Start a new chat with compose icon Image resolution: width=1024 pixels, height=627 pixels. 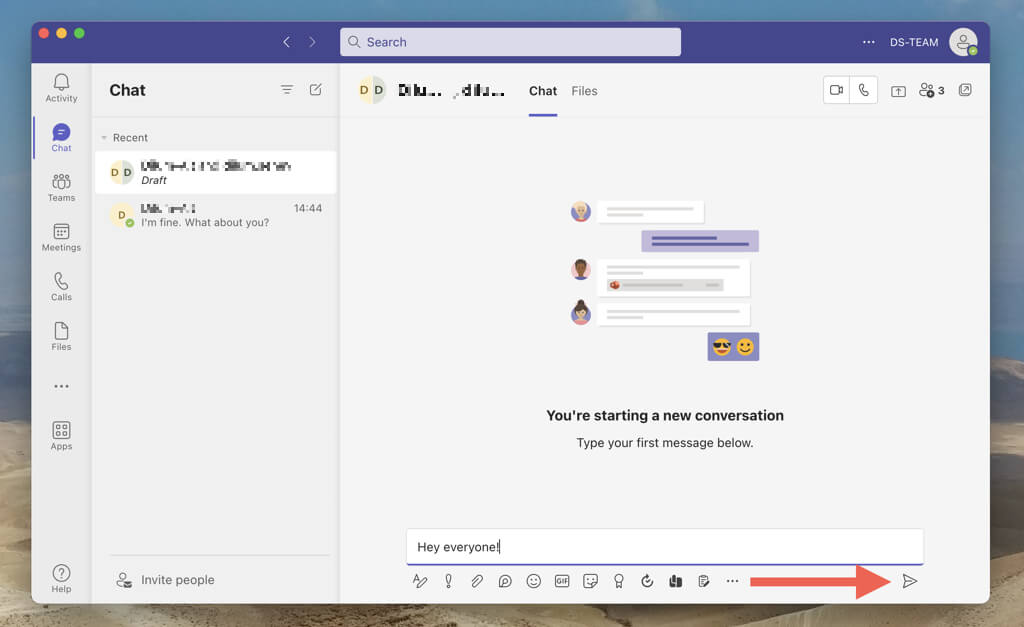315,89
